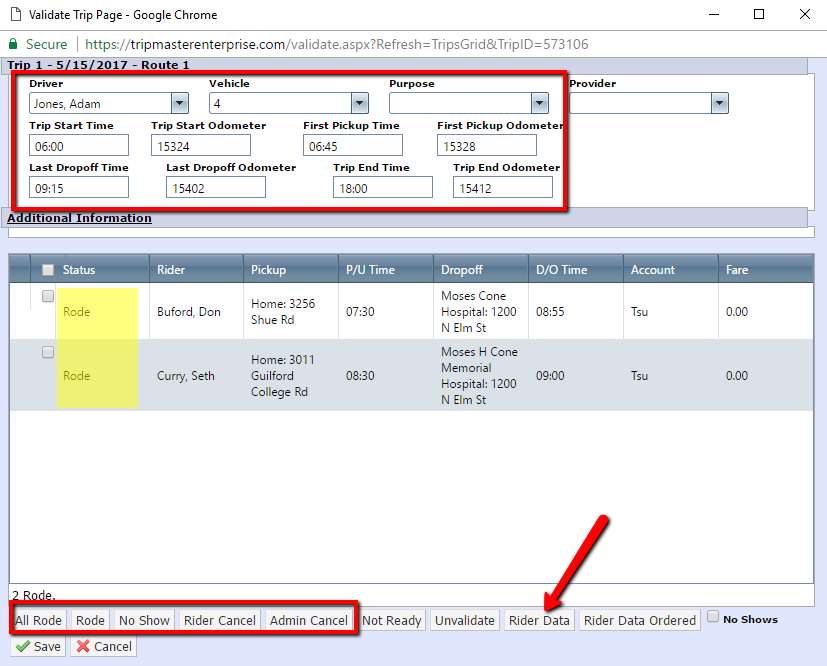Select rider name Curry, Seth
The height and width of the screenshot is (666, 827).
coord(186,375)
